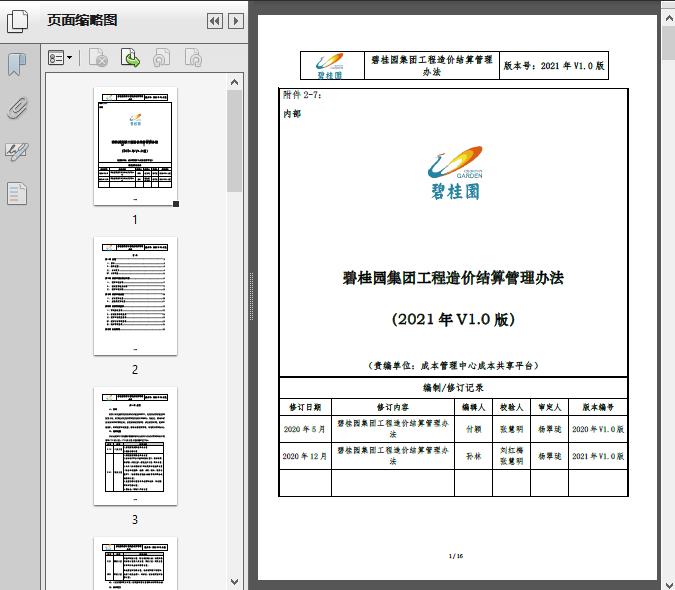The width and height of the screenshot is (675, 590).
Task: Select page 3 thumbnail
Action: coord(135,446)
